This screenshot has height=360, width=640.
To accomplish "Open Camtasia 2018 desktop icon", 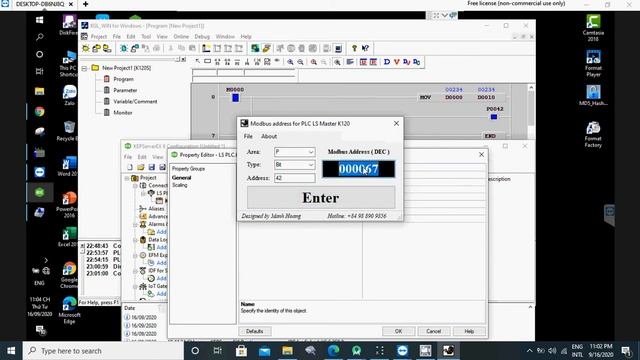I will pyautogui.click(x=593, y=28).
